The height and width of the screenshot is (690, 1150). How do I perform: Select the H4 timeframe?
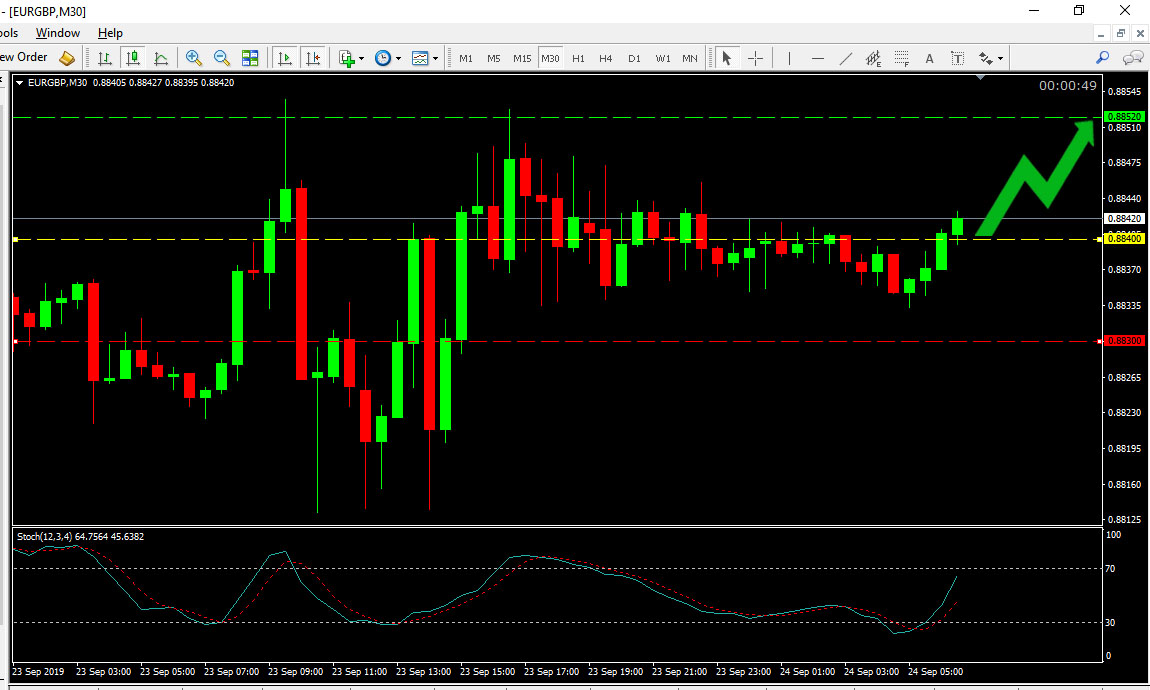click(606, 58)
